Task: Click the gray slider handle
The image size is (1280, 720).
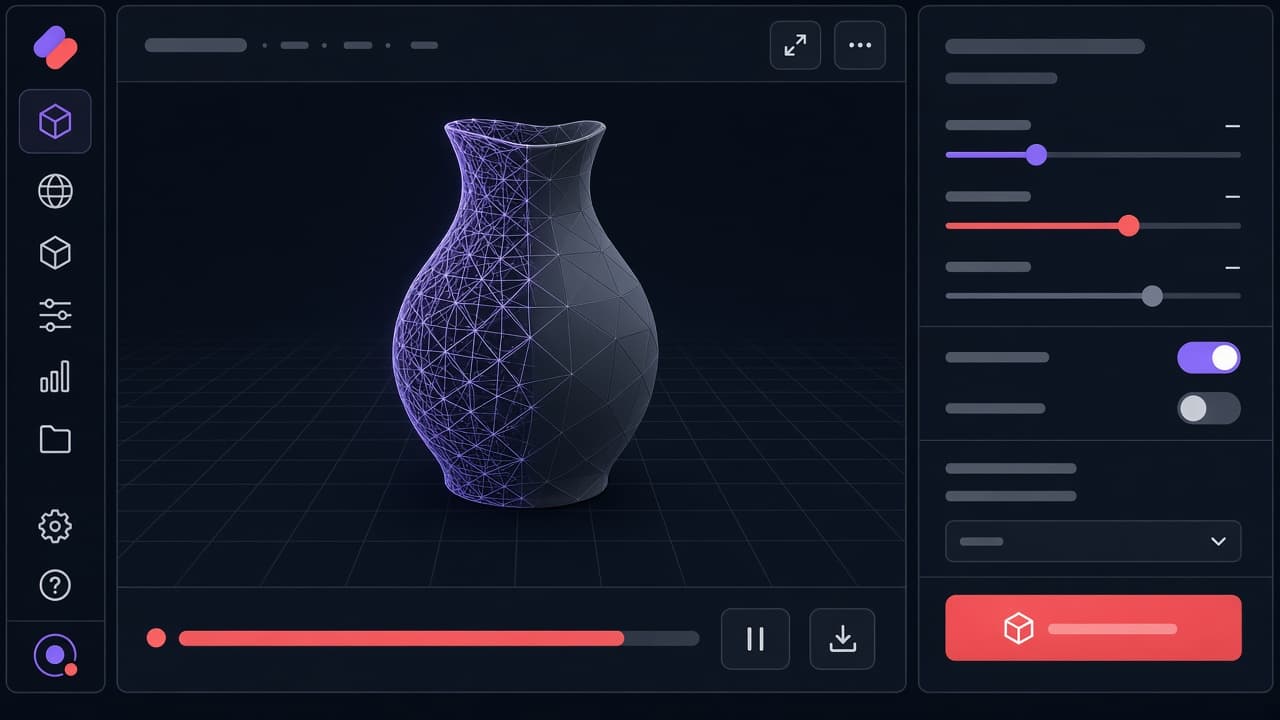Action: coord(1152,296)
